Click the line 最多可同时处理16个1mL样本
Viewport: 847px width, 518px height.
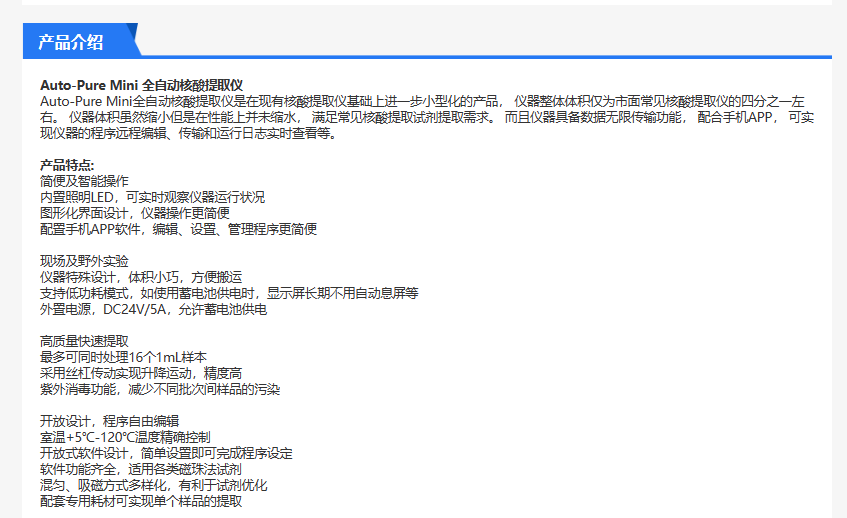click(123, 357)
